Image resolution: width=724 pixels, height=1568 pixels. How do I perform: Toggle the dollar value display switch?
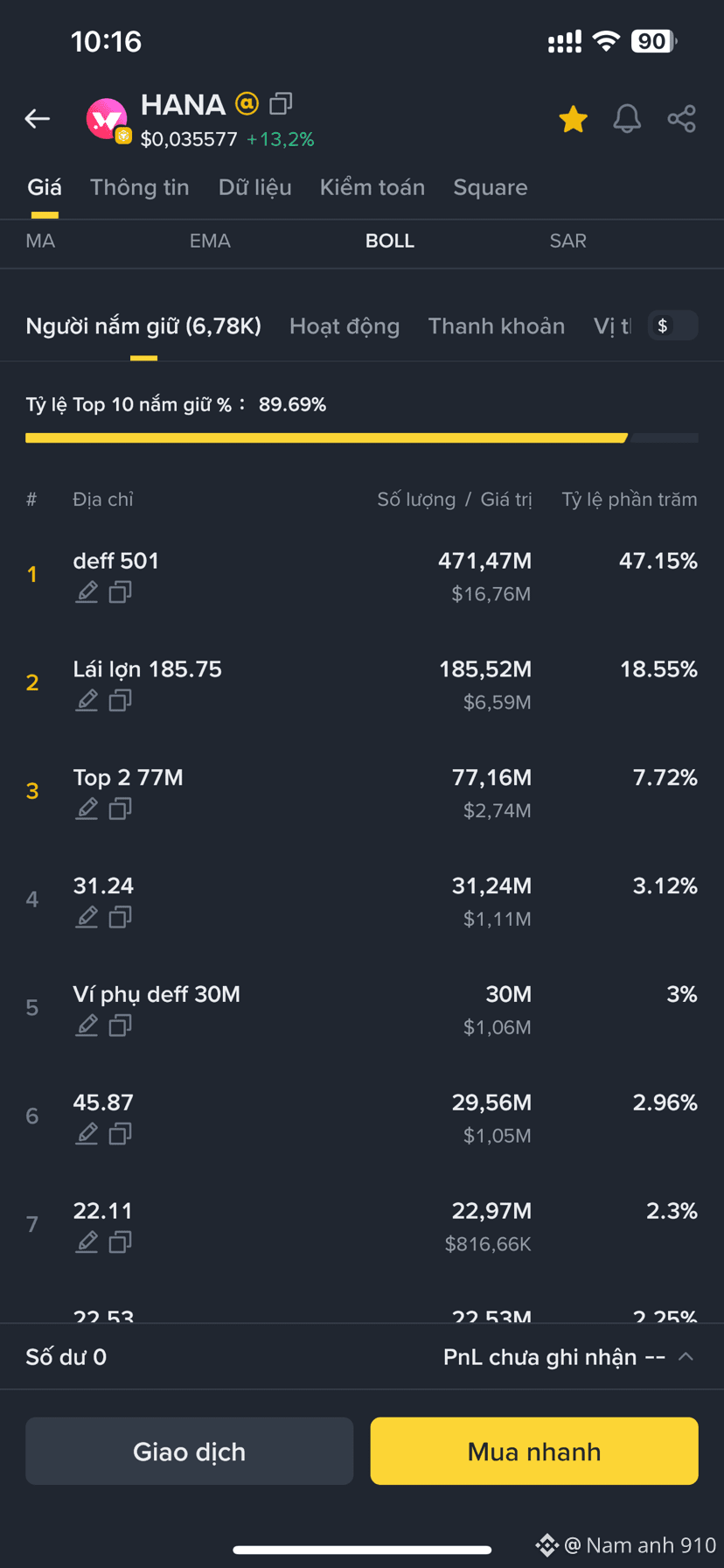click(x=672, y=325)
